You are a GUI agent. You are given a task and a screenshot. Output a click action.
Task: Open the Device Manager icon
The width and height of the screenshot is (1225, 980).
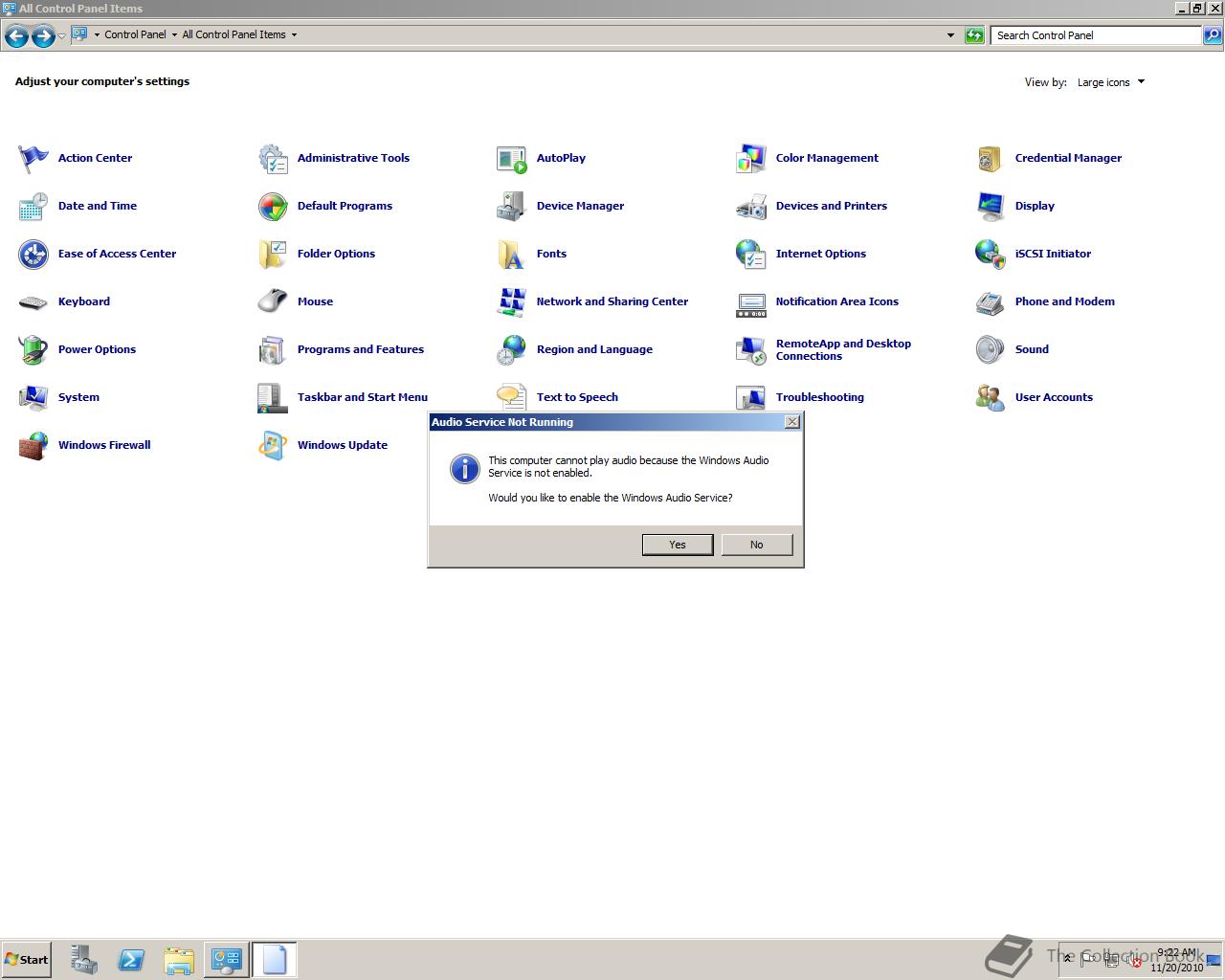click(x=512, y=206)
